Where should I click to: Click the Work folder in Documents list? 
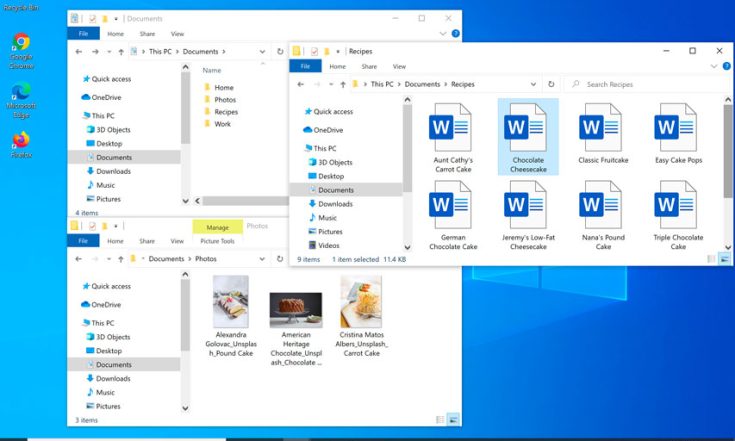(222, 124)
